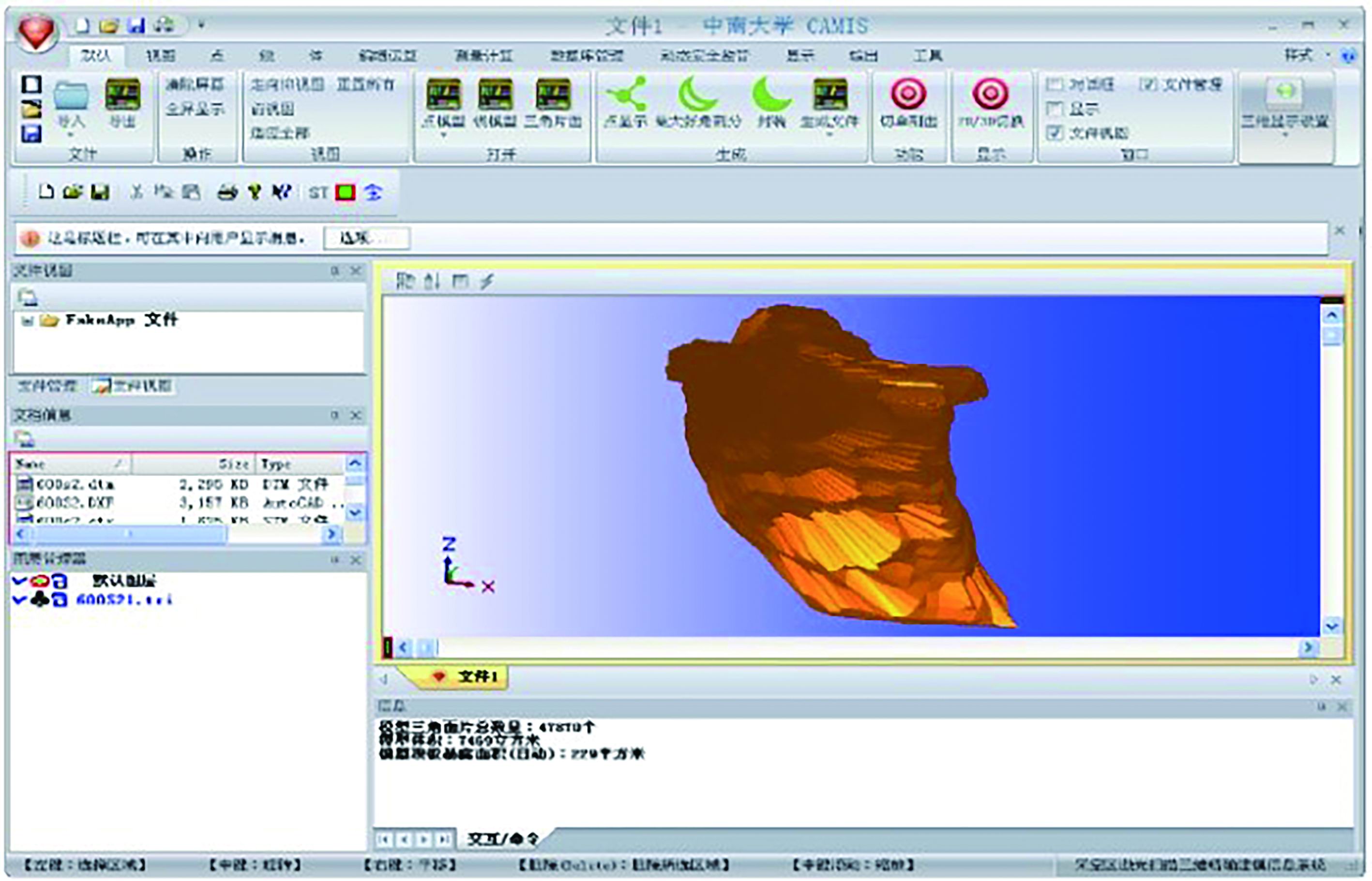This screenshot has height=881, width=1372.
Task: Click the 全屏显示 button
Action: click(x=195, y=109)
